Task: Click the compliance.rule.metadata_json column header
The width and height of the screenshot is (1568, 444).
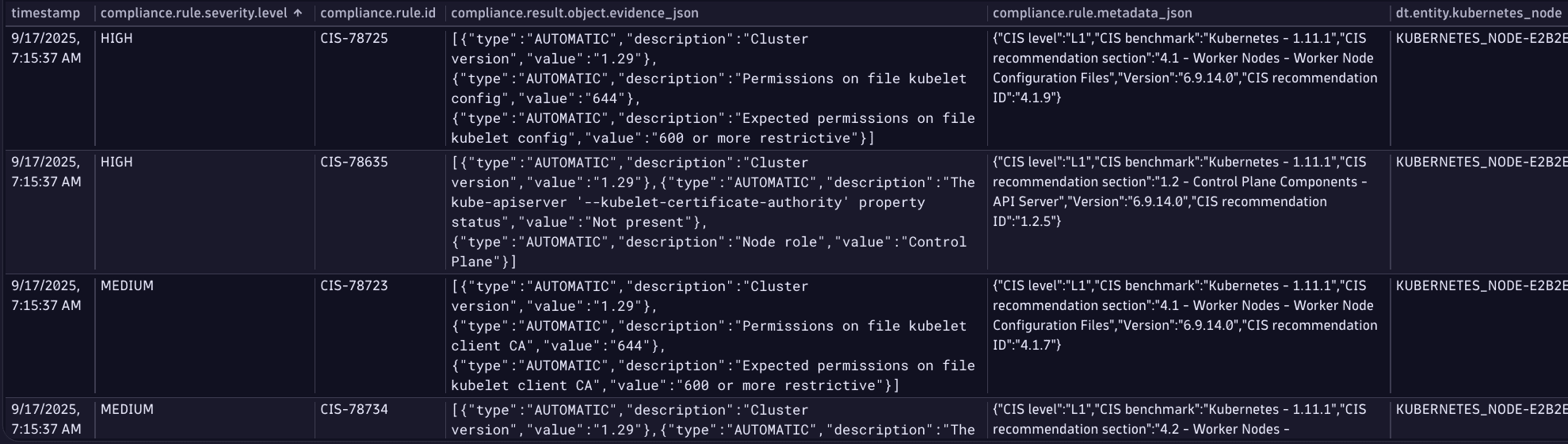Action: click(x=1092, y=13)
